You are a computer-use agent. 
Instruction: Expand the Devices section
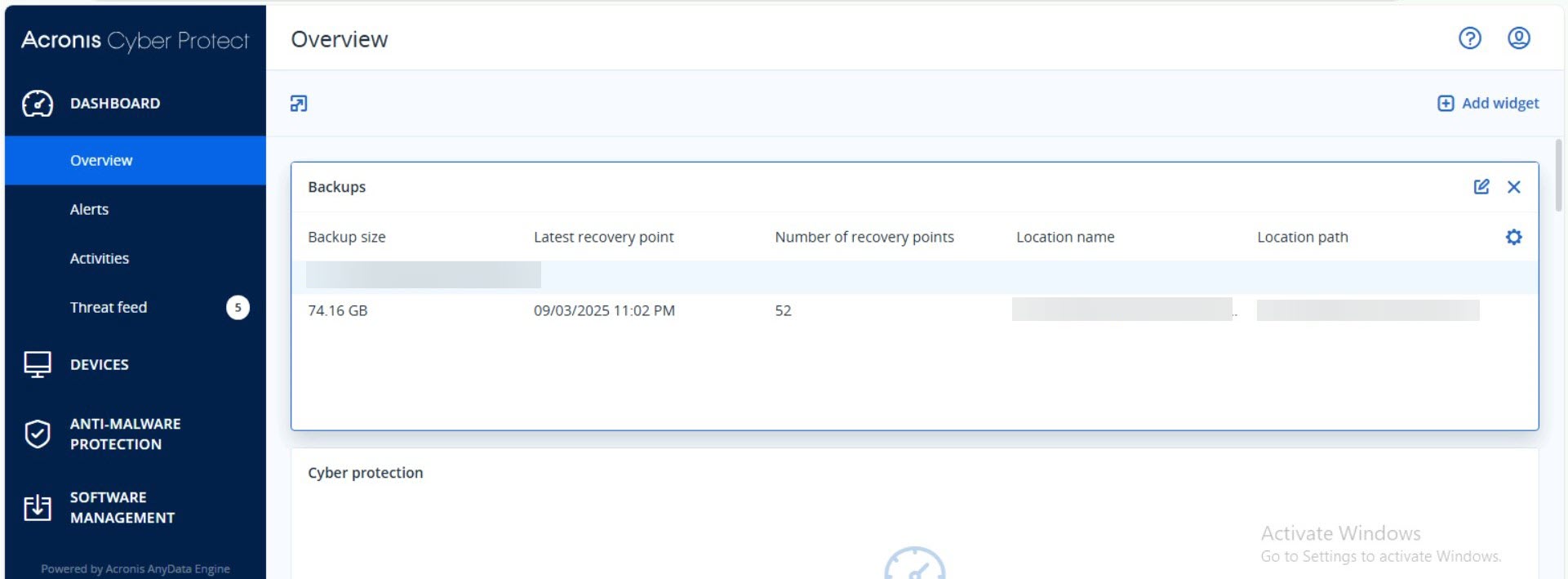(x=100, y=364)
